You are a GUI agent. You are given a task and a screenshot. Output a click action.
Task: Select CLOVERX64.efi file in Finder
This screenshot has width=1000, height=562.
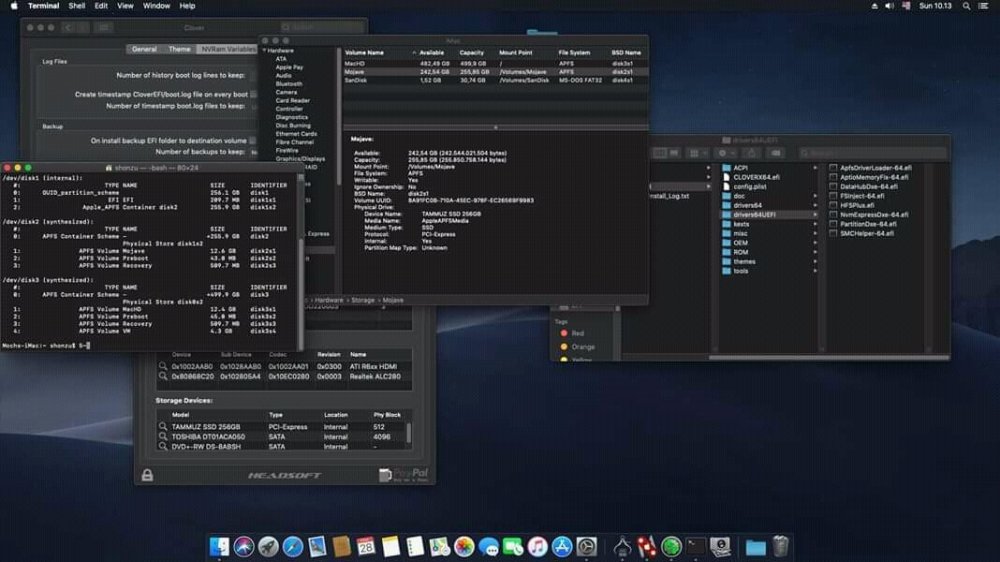tap(756, 177)
